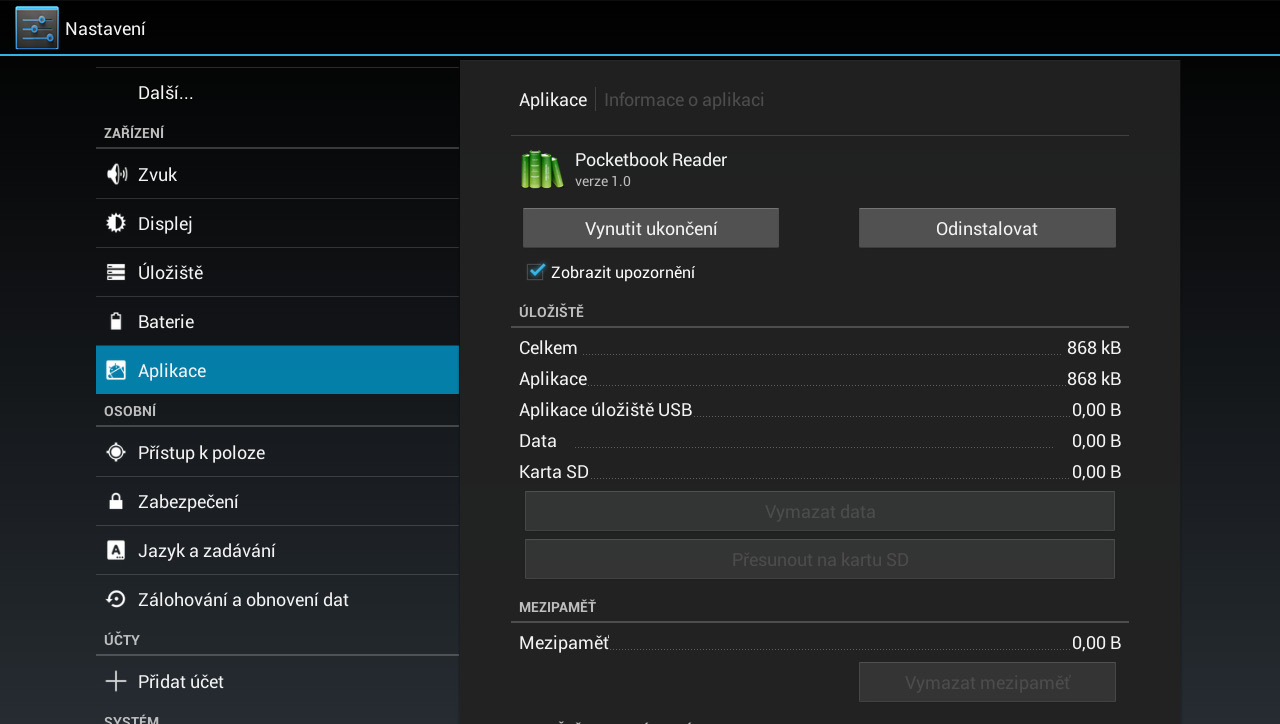Open Displej settings
This screenshot has height=724, width=1280.
coord(277,223)
